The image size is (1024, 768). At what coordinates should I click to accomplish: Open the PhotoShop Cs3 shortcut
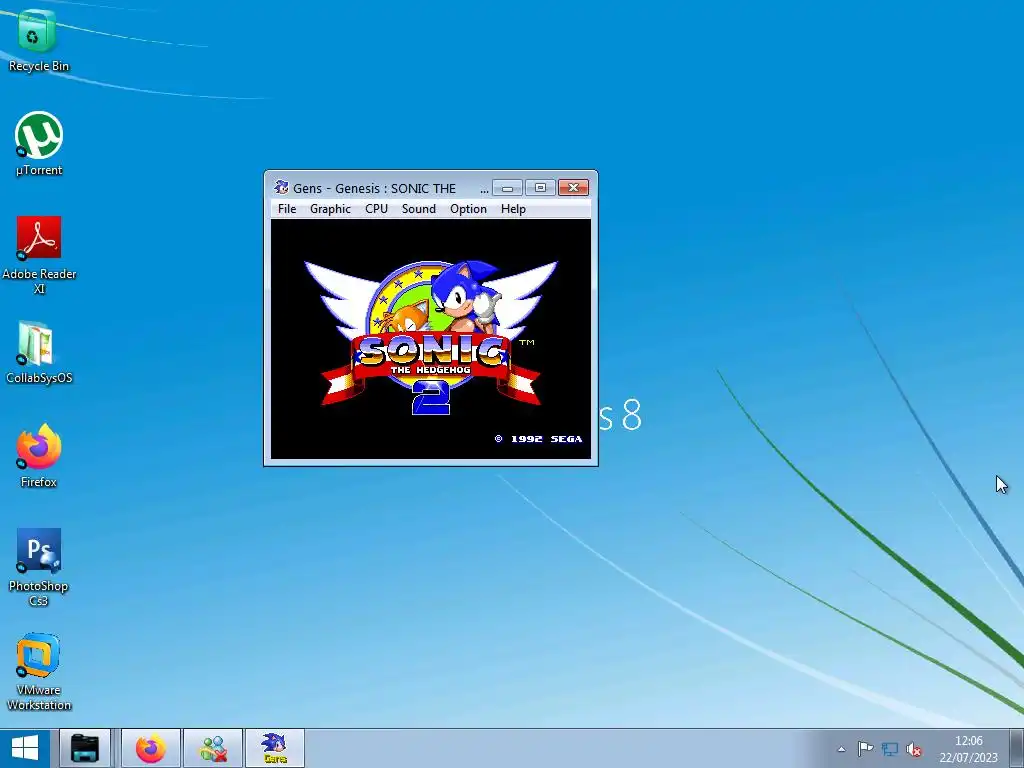[39, 567]
